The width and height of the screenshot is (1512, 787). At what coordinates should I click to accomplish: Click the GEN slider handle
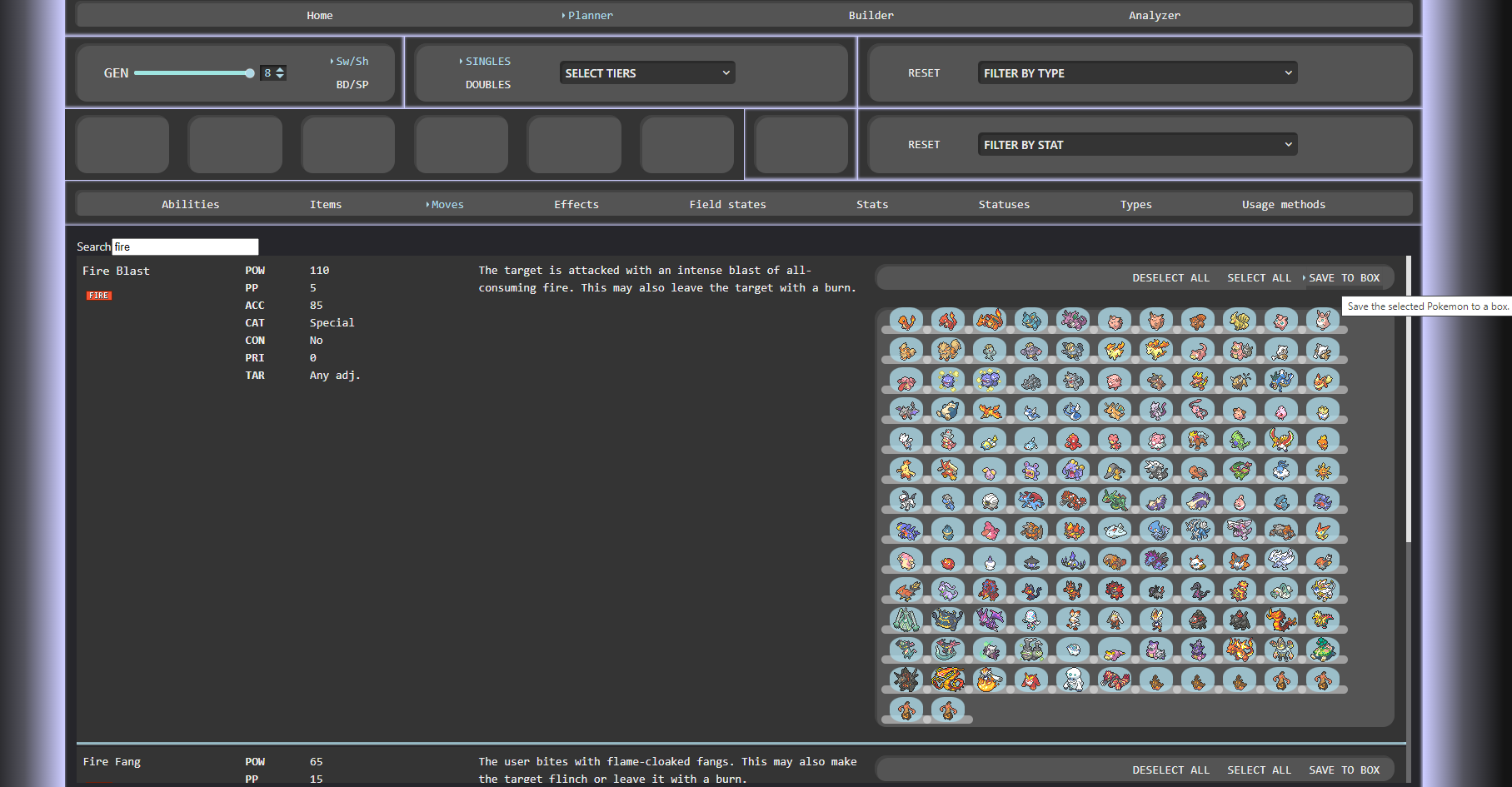click(x=249, y=73)
